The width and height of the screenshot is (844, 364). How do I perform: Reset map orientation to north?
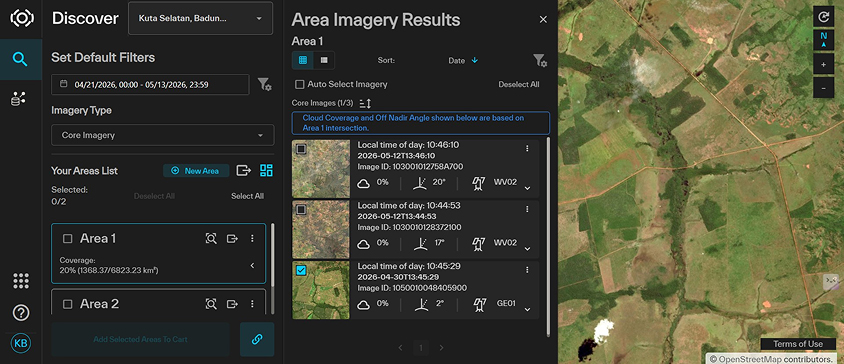pyautogui.click(x=824, y=40)
